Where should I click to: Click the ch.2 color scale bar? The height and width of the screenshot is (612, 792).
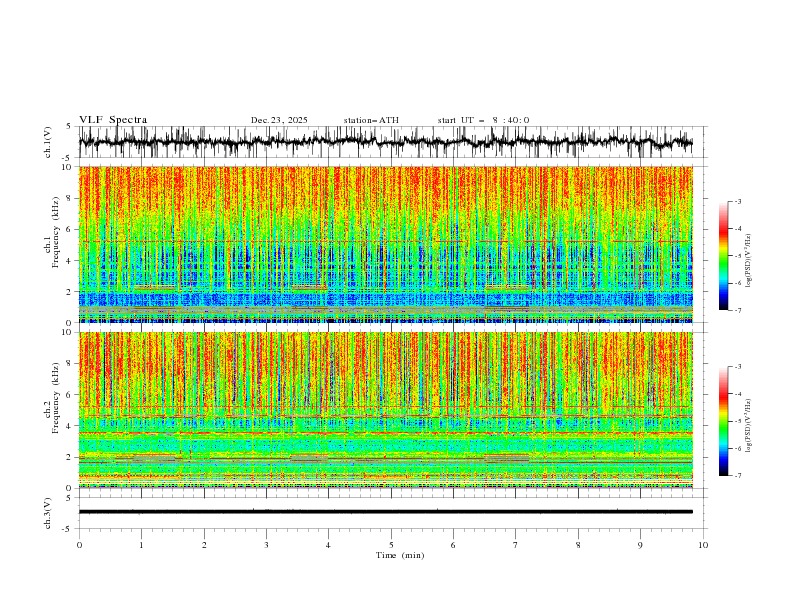click(723, 421)
